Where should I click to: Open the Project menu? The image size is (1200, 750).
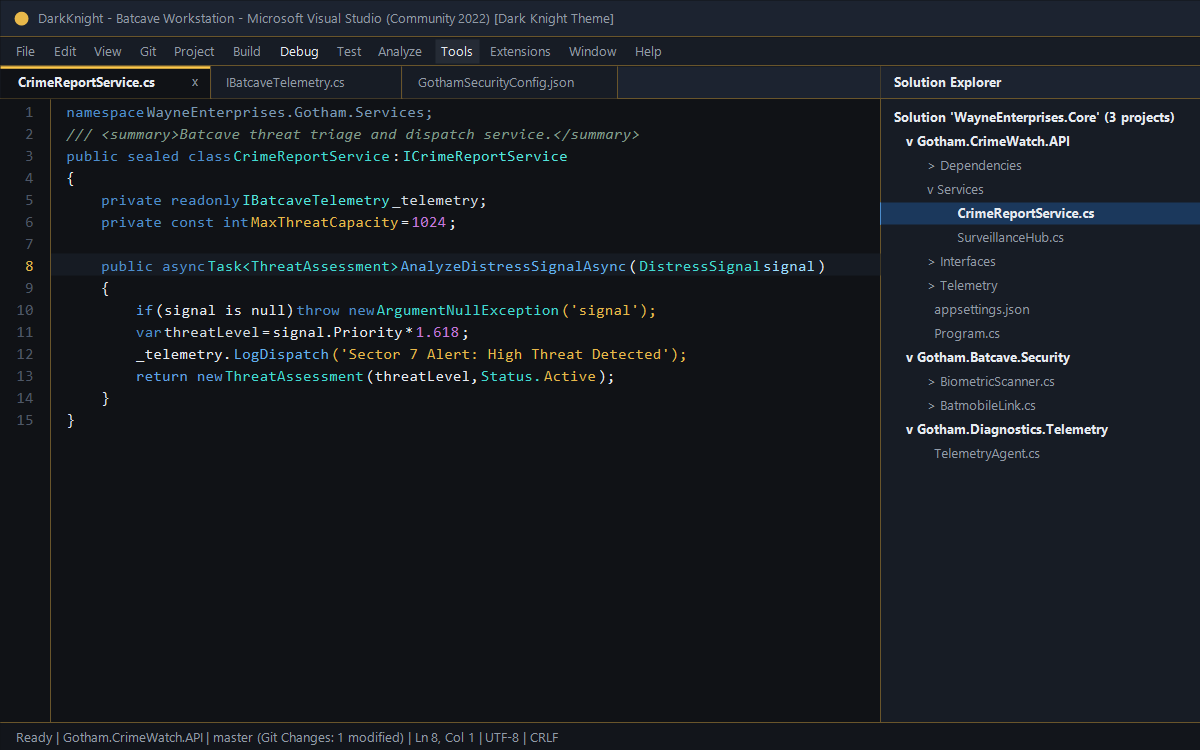point(194,51)
